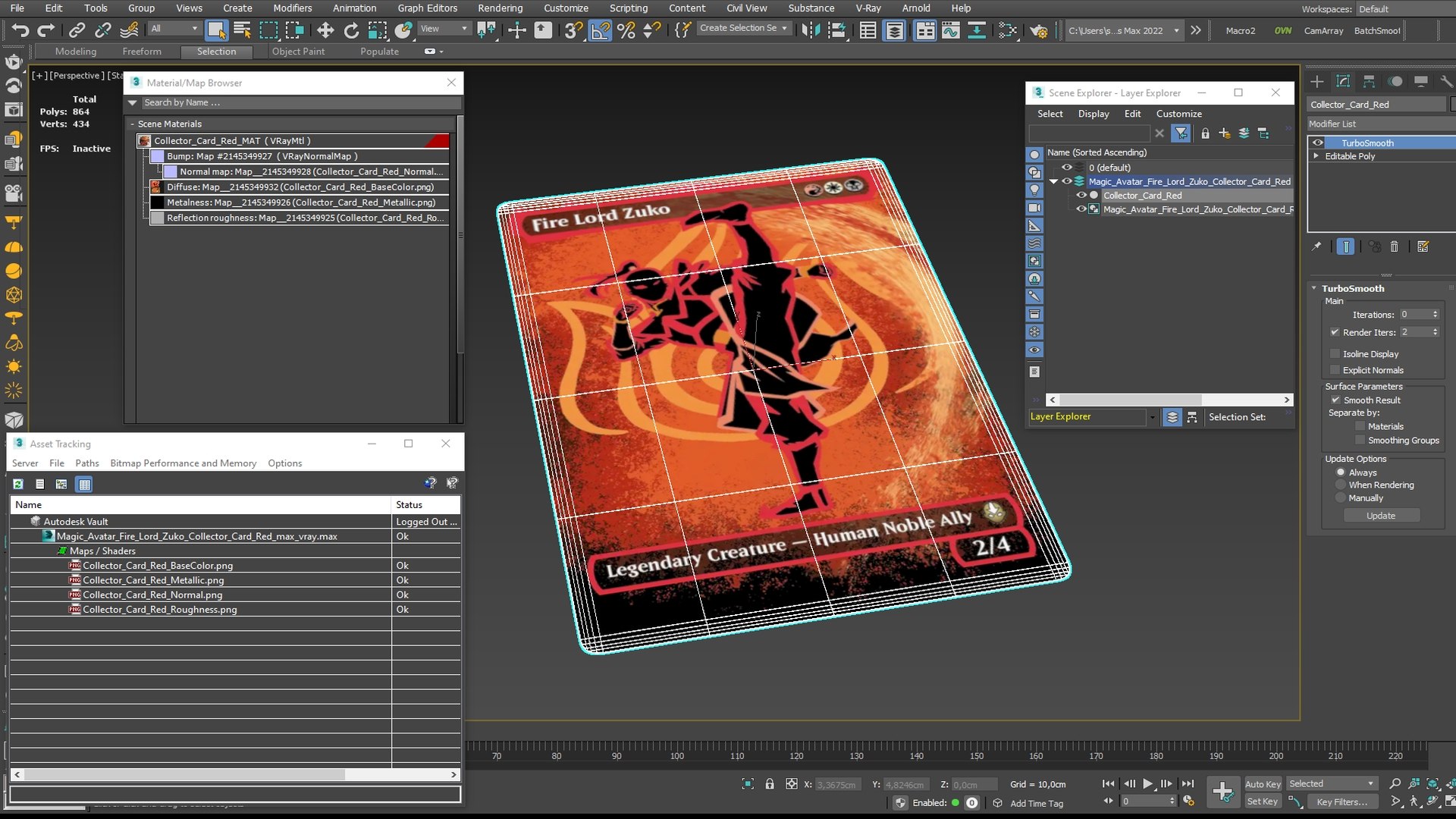Screen dimensions: 1456x819
Task: Lock selection toggle in status bar
Action: (x=770, y=784)
